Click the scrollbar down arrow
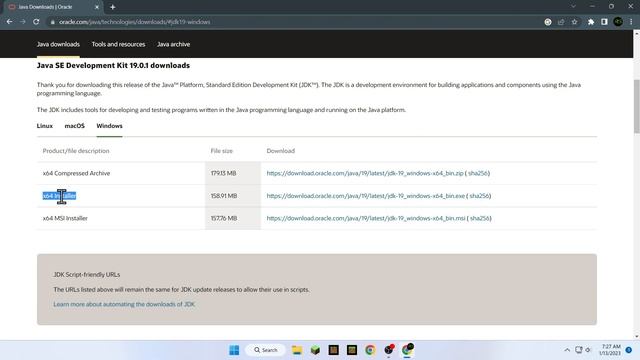This screenshot has height=360, width=640. point(637,337)
